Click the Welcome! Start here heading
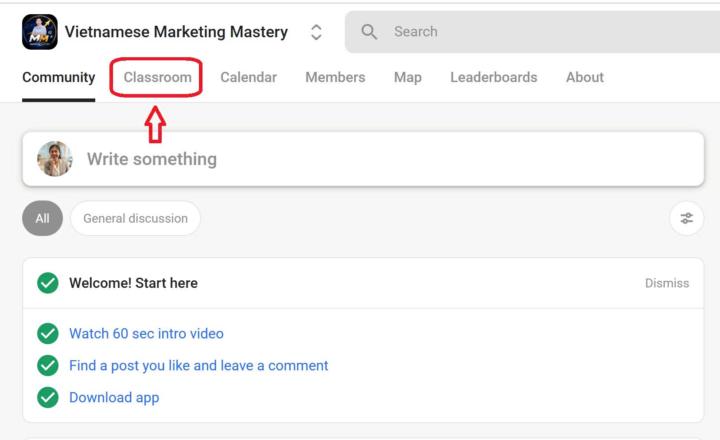This screenshot has width=720, height=440. coord(133,283)
